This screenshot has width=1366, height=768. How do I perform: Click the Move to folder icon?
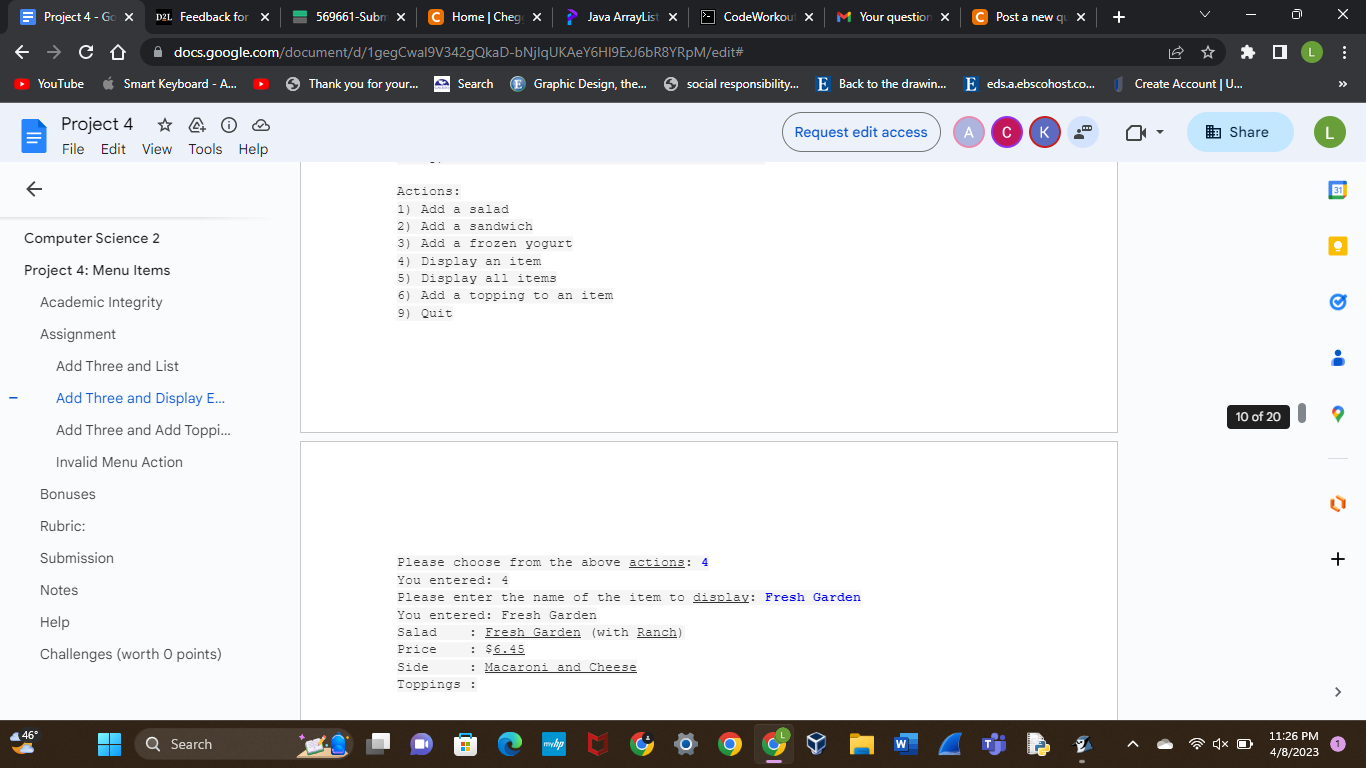pos(197,125)
